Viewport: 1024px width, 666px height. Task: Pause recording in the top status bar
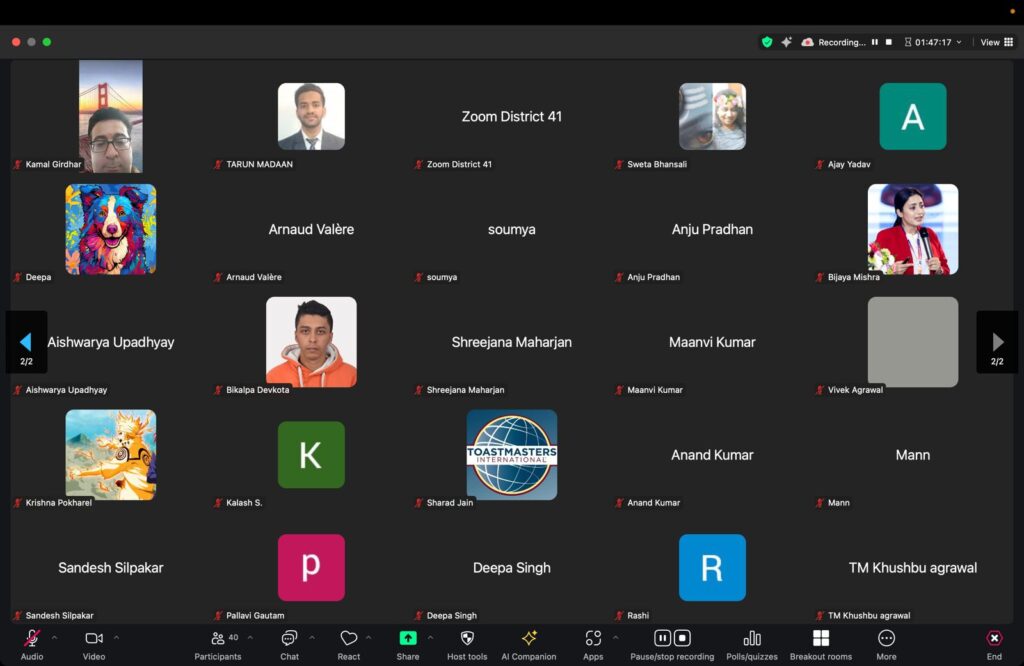coord(875,42)
